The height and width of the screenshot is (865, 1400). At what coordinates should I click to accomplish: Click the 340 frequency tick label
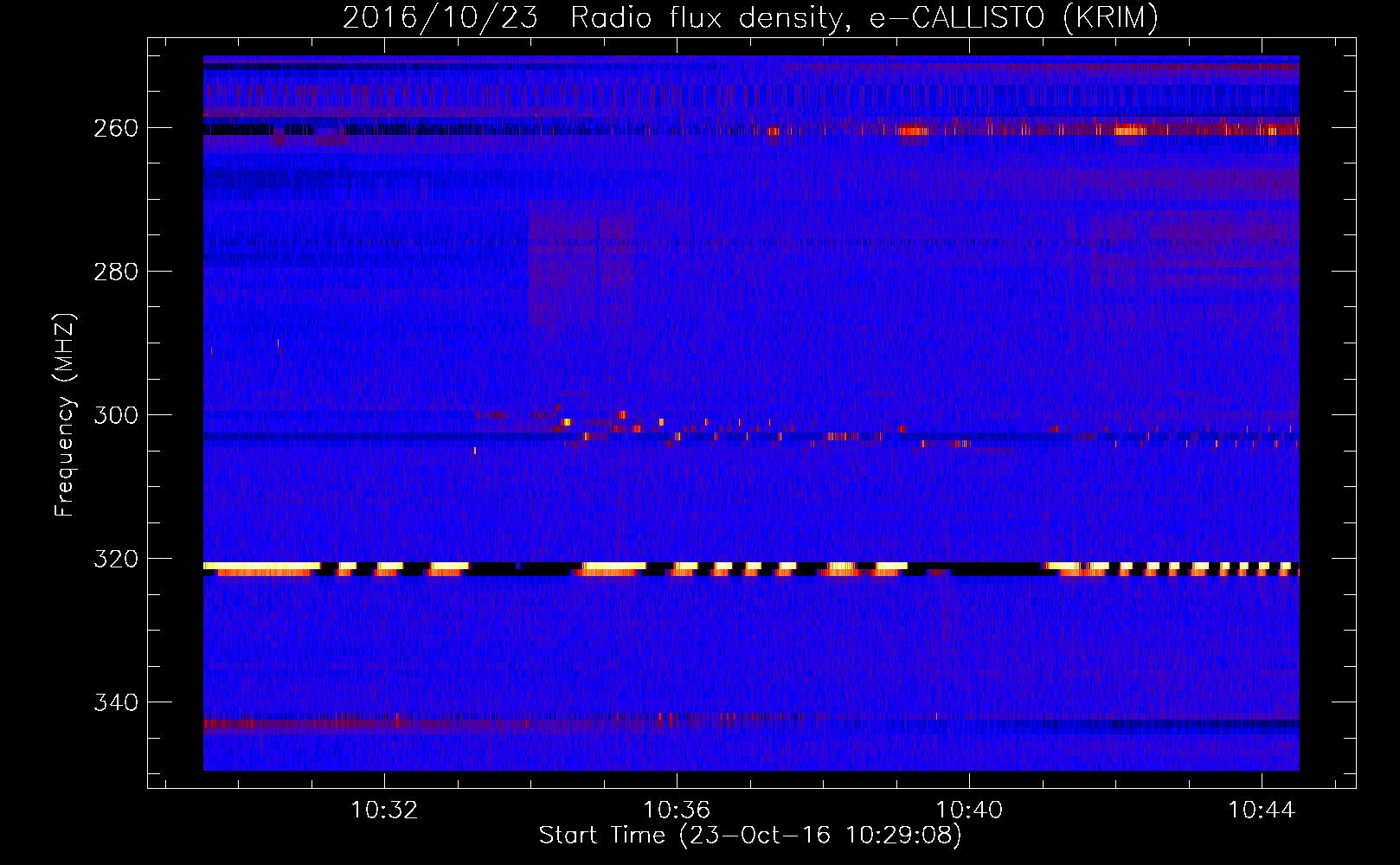tap(115, 702)
